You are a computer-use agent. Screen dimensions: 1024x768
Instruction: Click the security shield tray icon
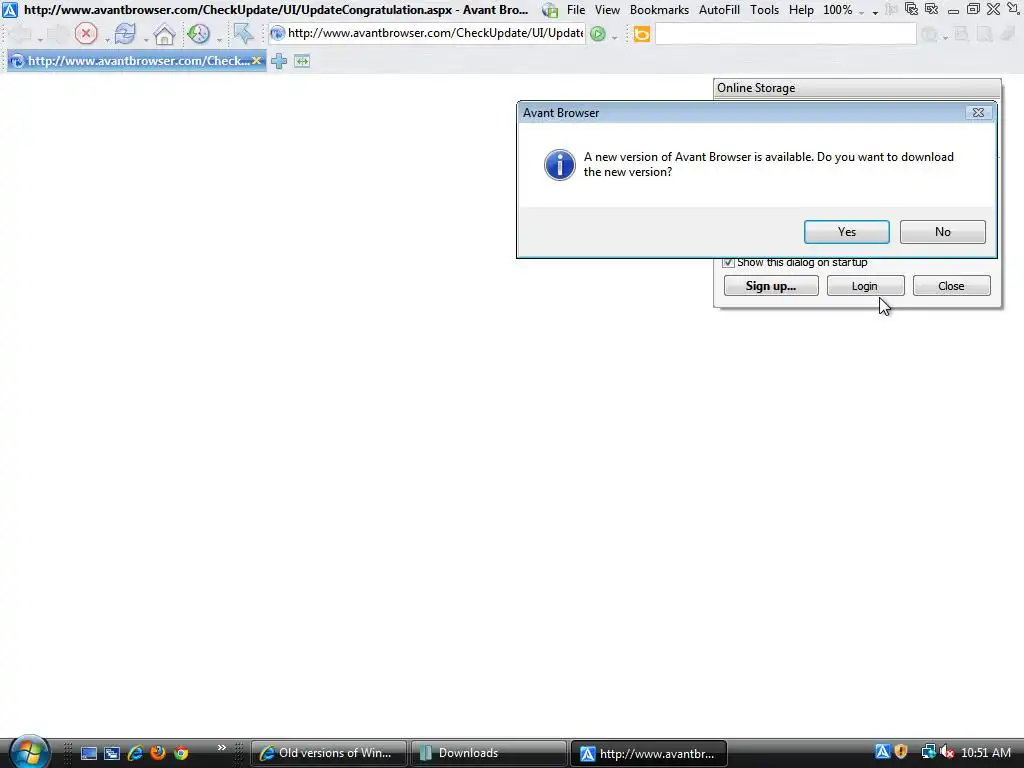[x=901, y=752]
